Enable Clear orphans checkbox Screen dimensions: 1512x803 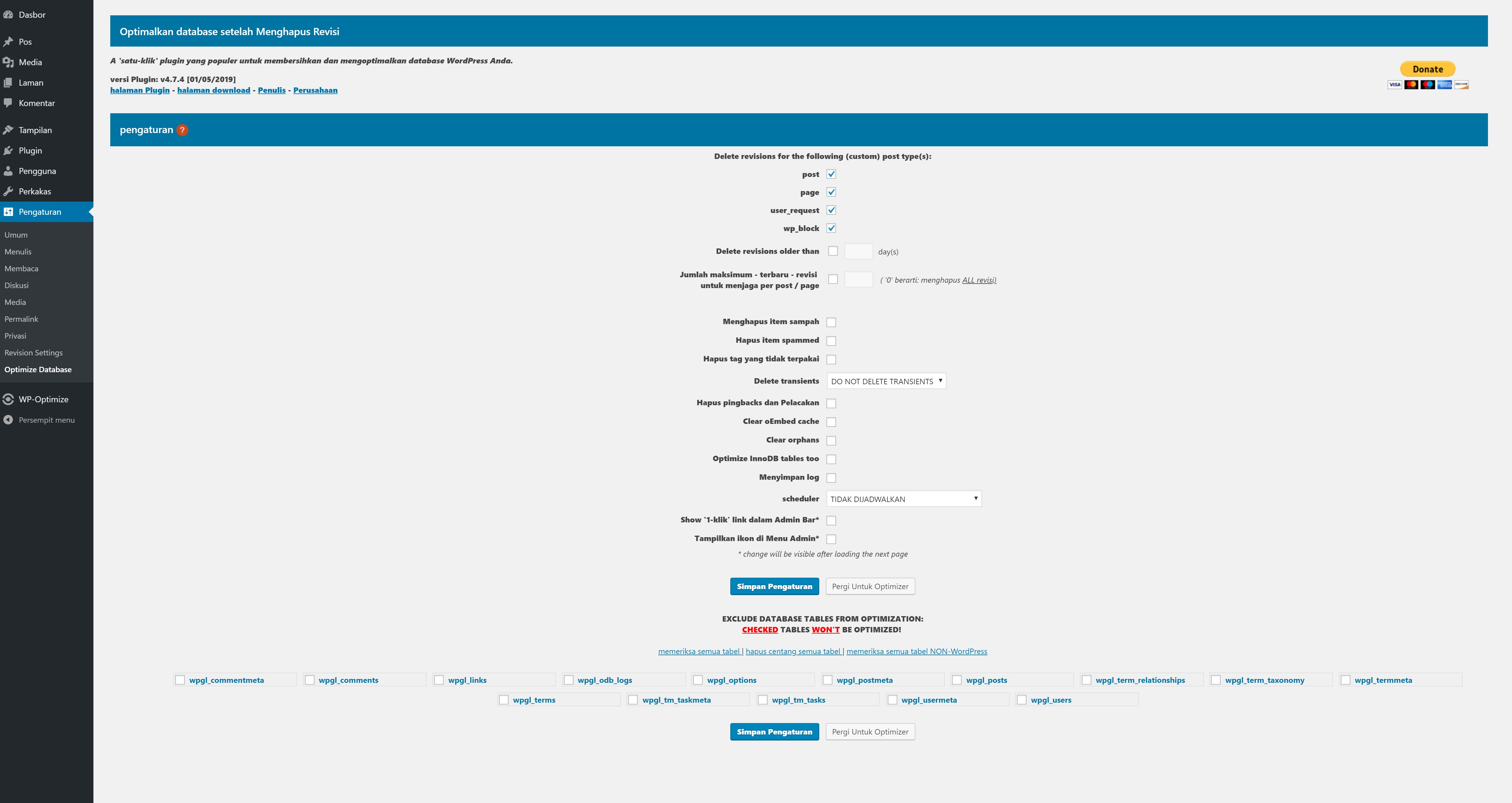tap(831, 441)
